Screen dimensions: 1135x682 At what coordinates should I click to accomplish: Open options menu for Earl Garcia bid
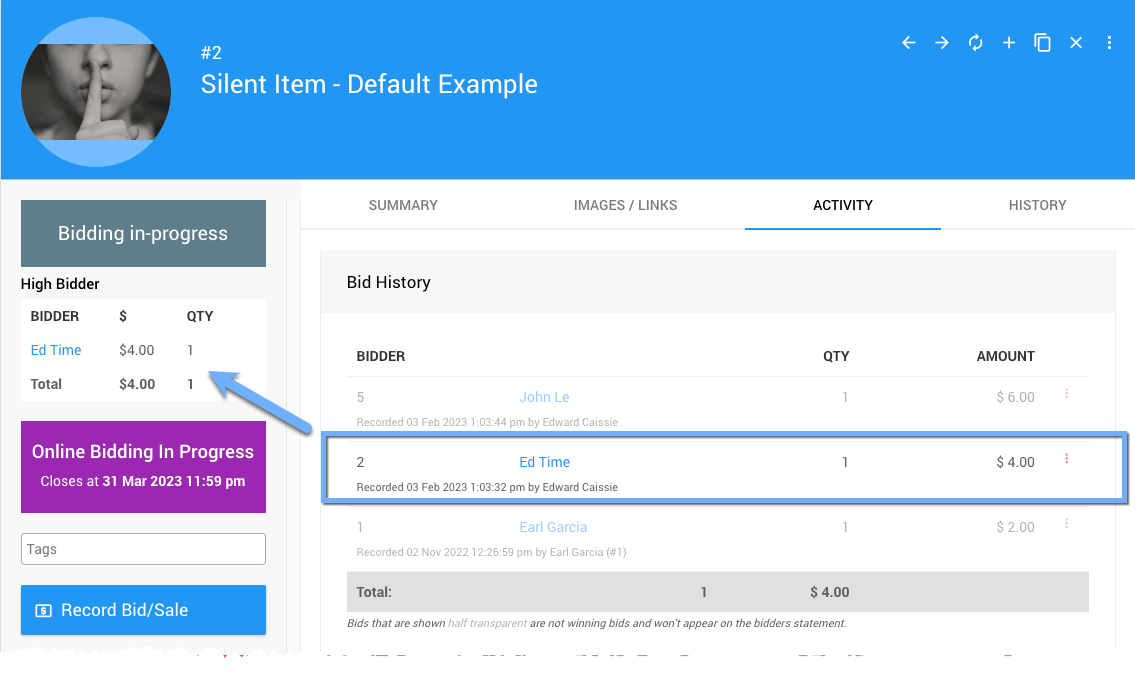1066,524
